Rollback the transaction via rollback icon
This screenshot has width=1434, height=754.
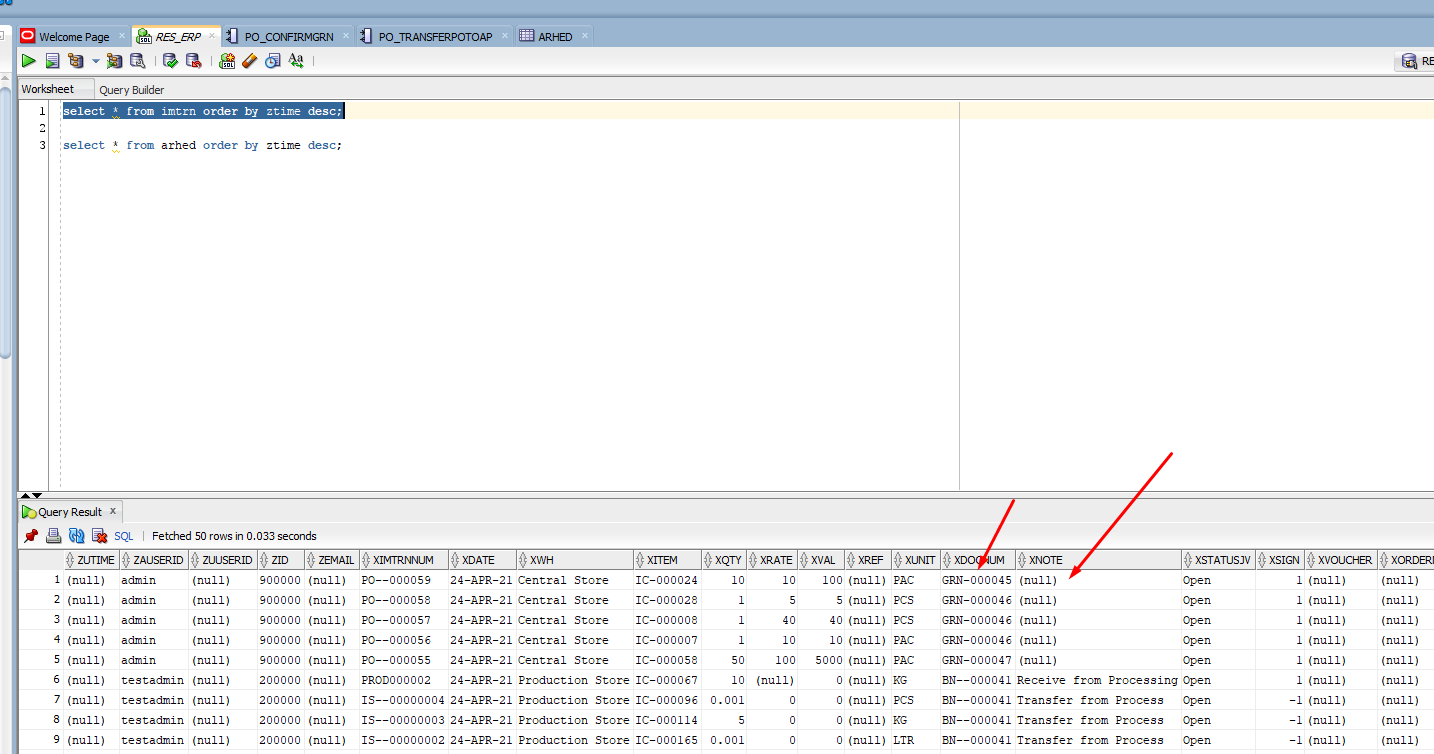click(x=194, y=60)
